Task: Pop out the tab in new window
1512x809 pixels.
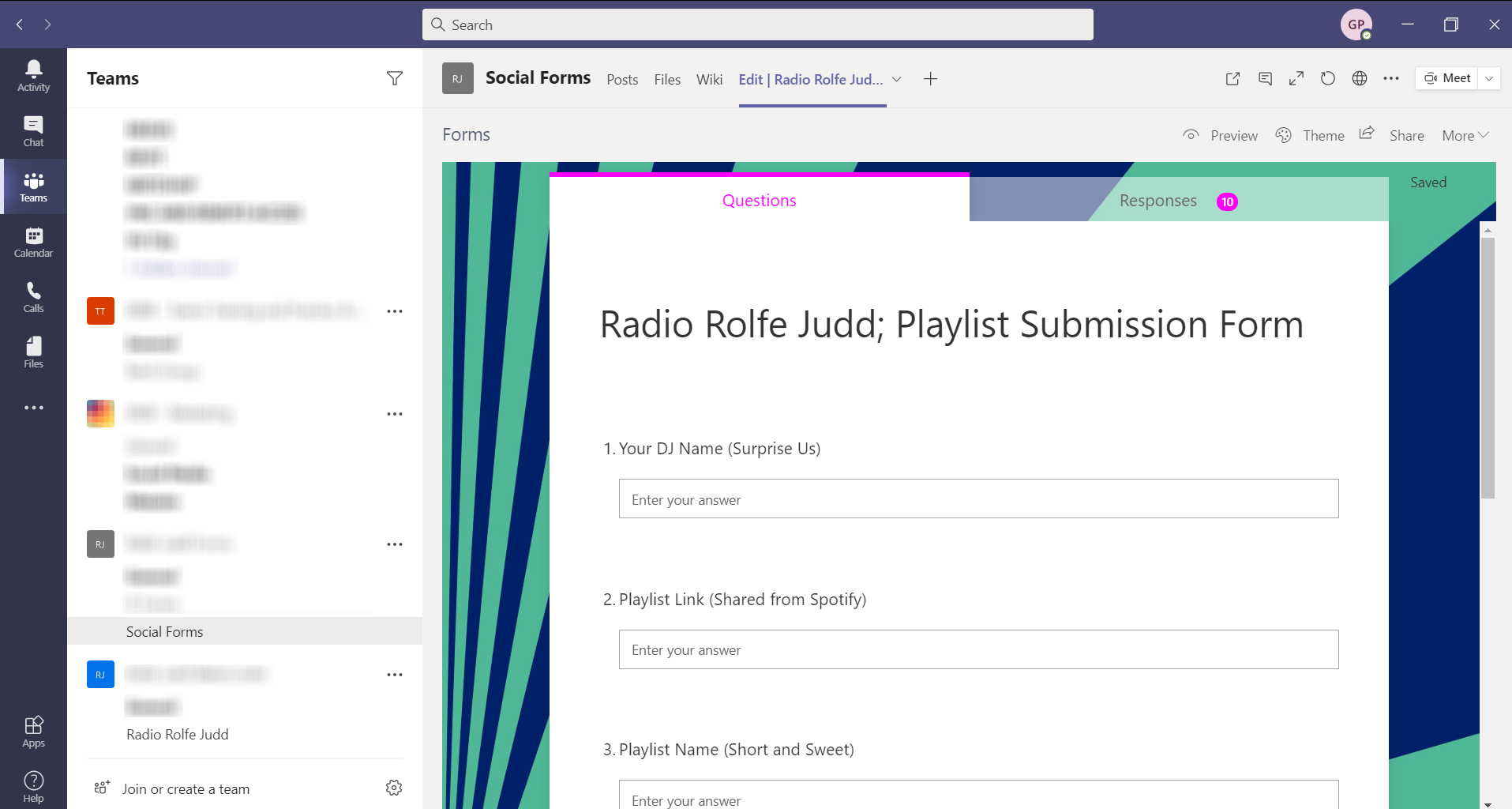Action: pos(1232,78)
